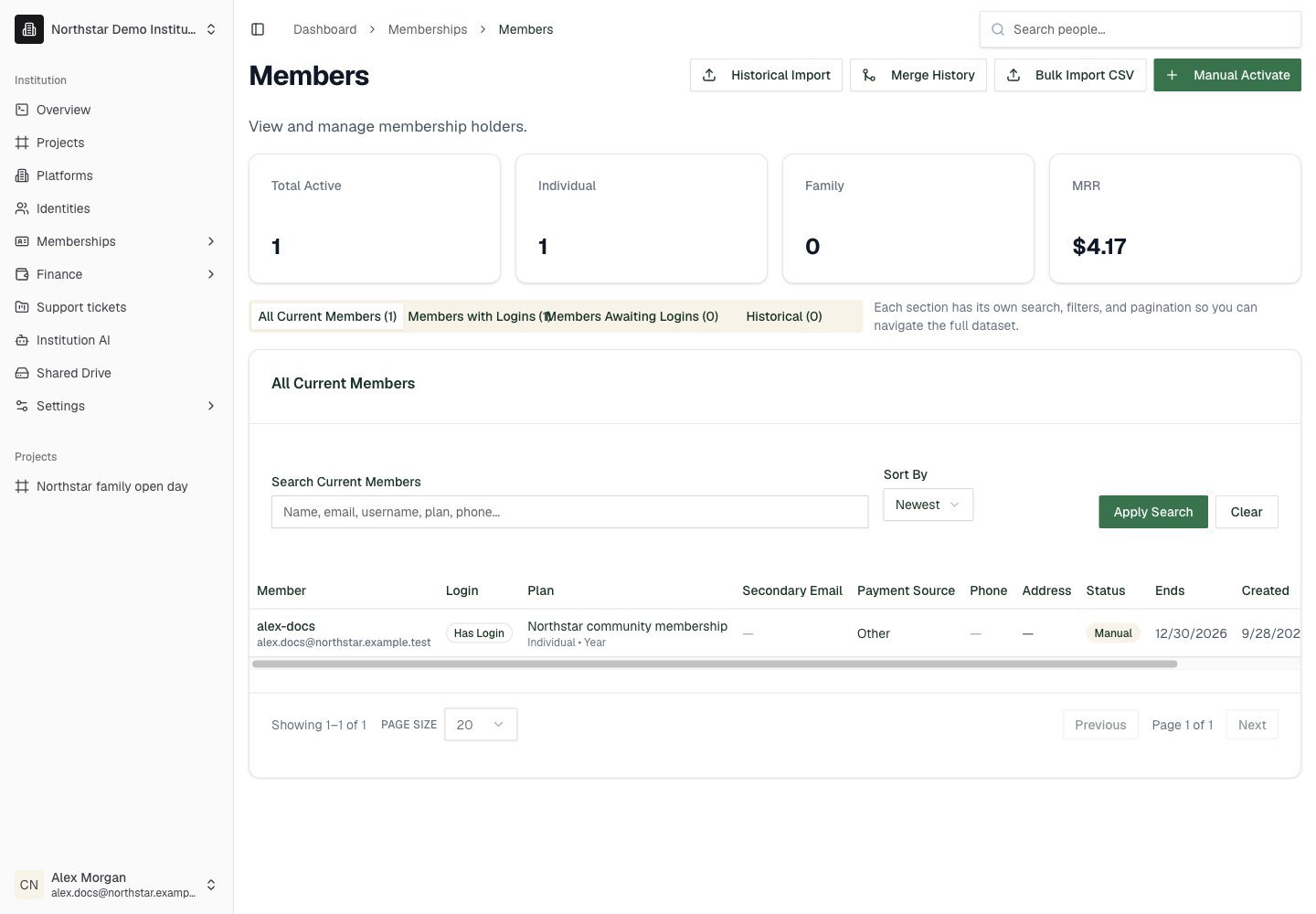Open the page size dropdown
The height and width of the screenshot is (914, 1316).
(x=481, y=725)
